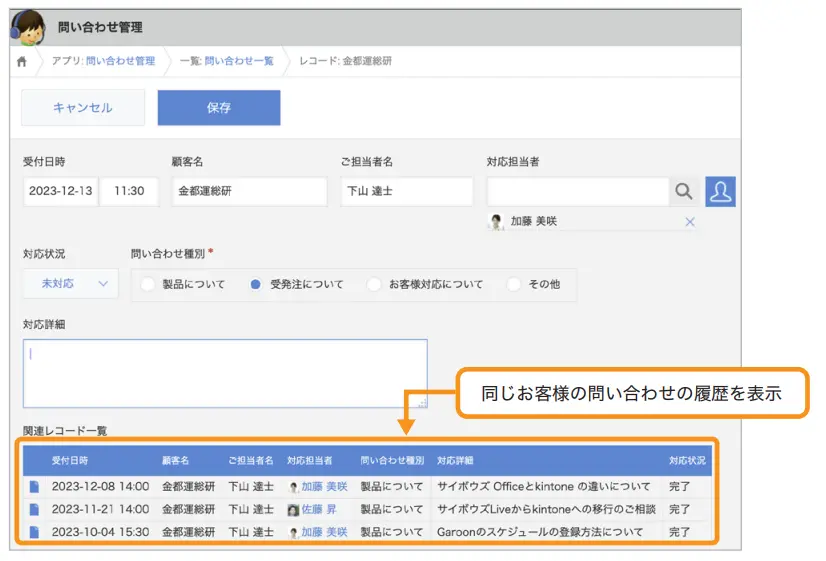Select the その他 radio option
The width and height of the screenshot is (826, 561).
coord(514,284)
